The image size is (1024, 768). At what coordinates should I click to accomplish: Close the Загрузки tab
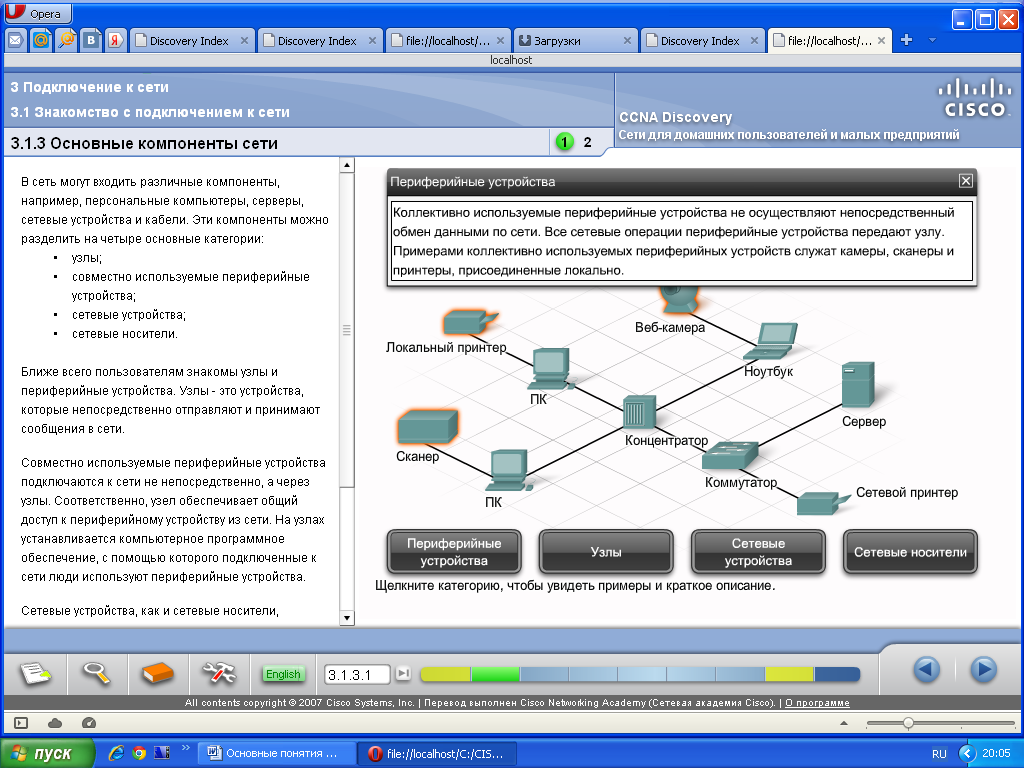coord(627,40)
